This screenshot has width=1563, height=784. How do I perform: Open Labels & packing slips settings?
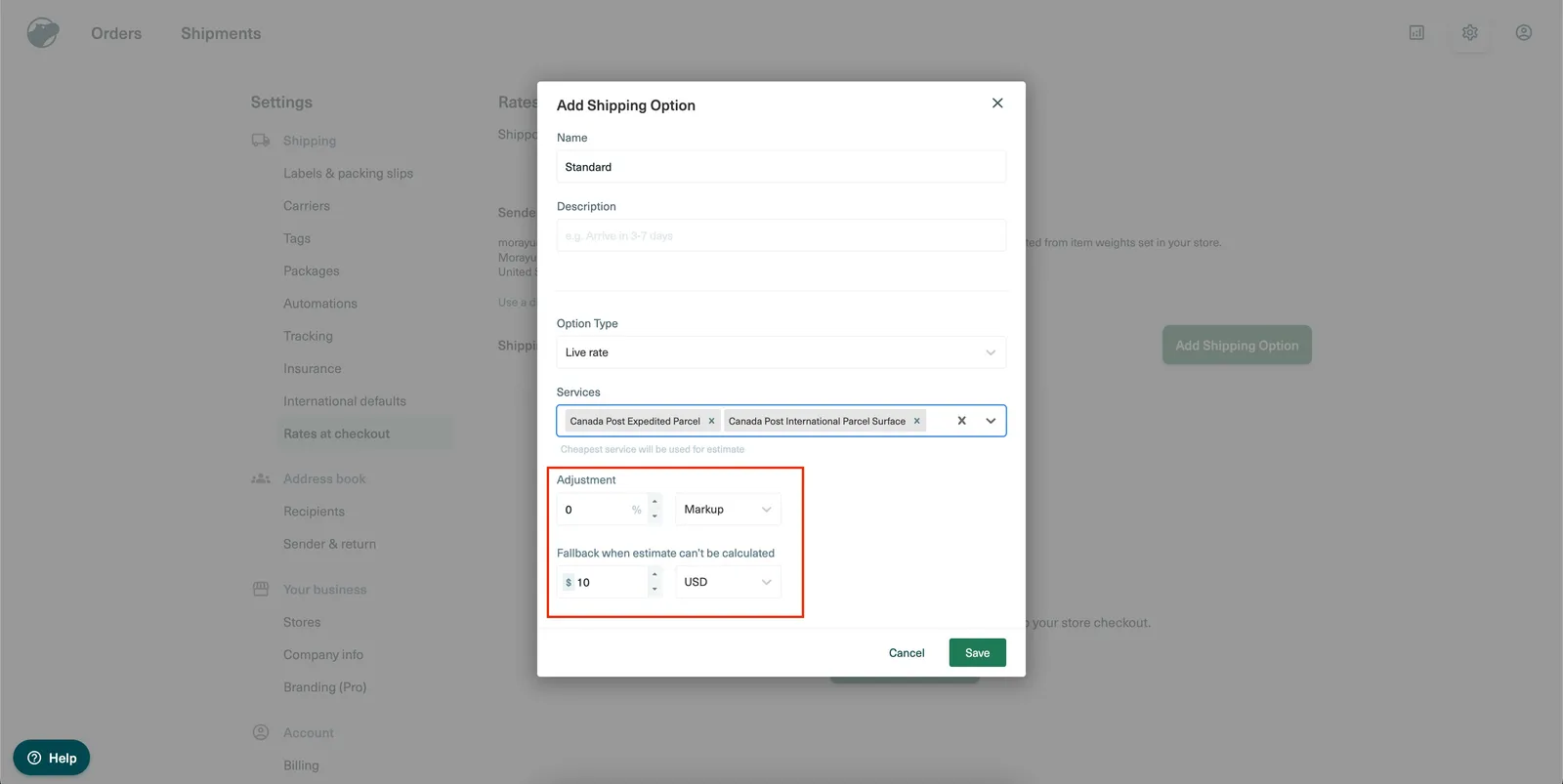click(348, 173)
